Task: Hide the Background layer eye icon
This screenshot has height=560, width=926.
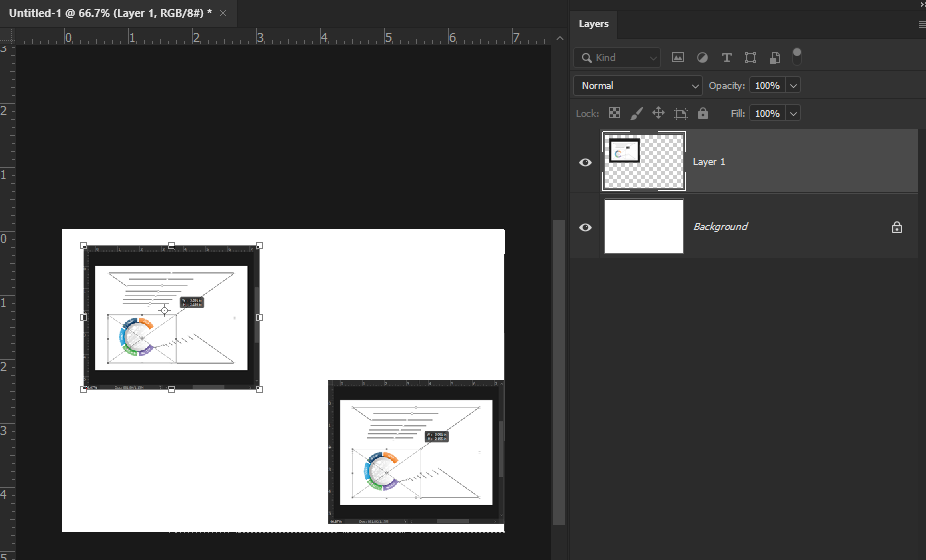Action: tap(586, 227)
